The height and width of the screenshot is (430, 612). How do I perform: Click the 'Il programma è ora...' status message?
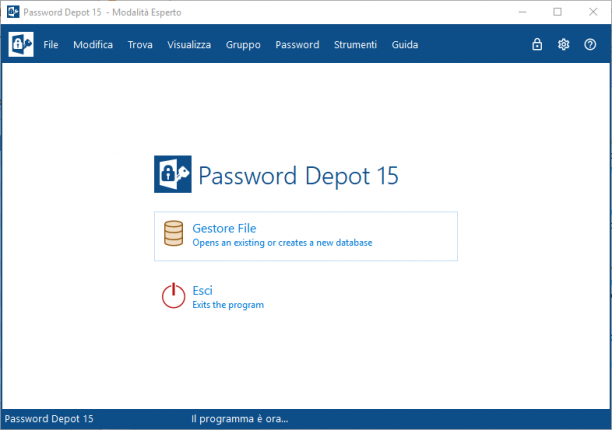[240, 419]
